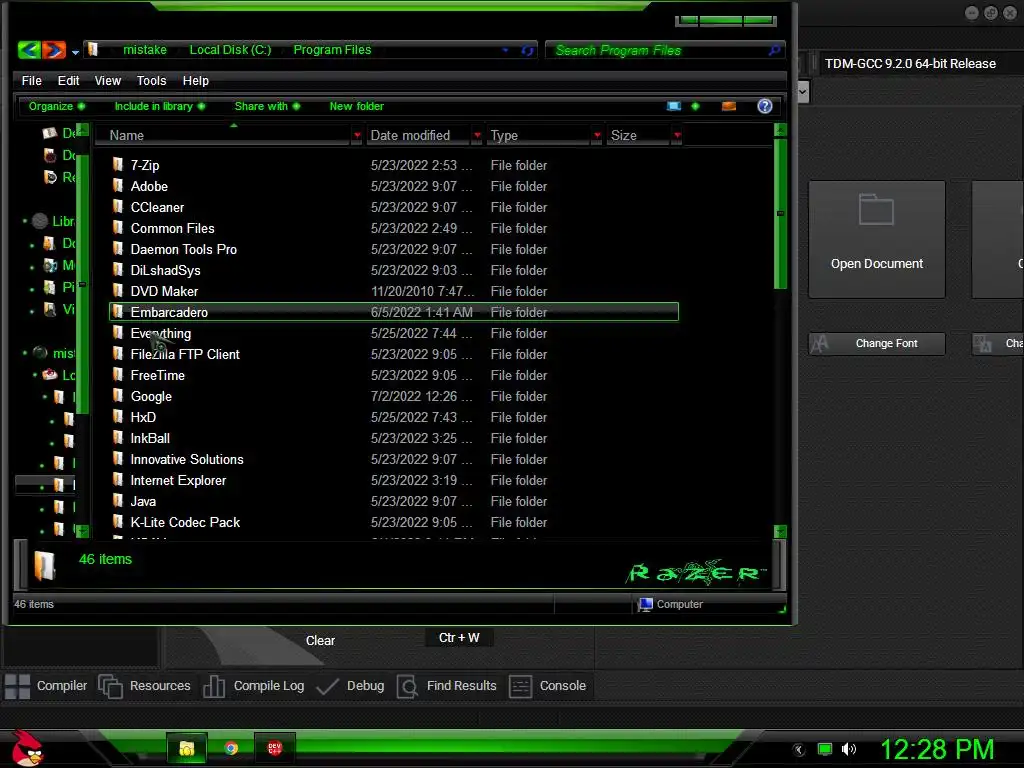Click mistake in the address breadcrumb
1024x768 pixels.
(x=145, y=50)
